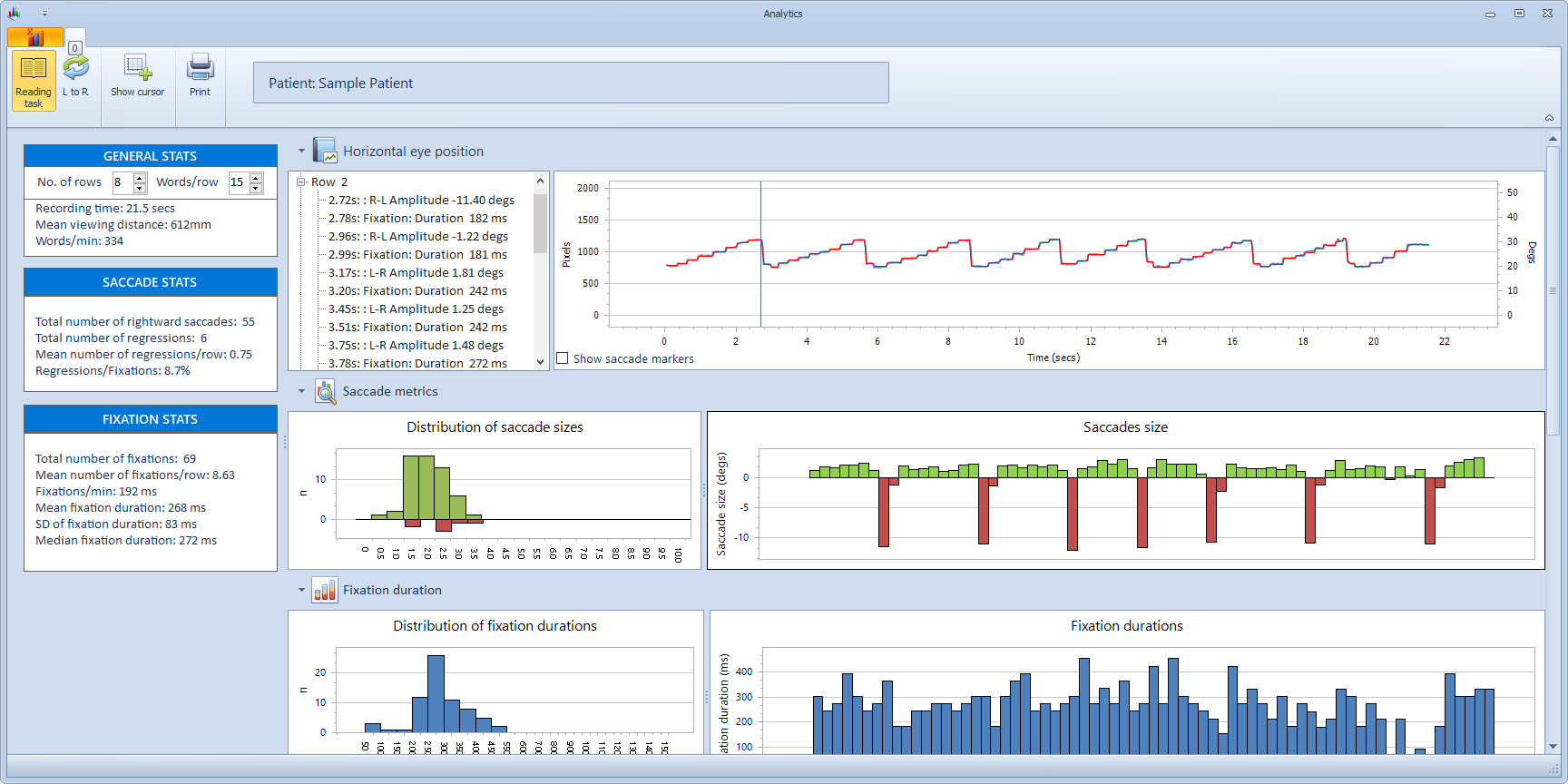The image size is (1568, 784).
Task: Enable the Show saccade markers checkbox
Action: click(563, 358)
